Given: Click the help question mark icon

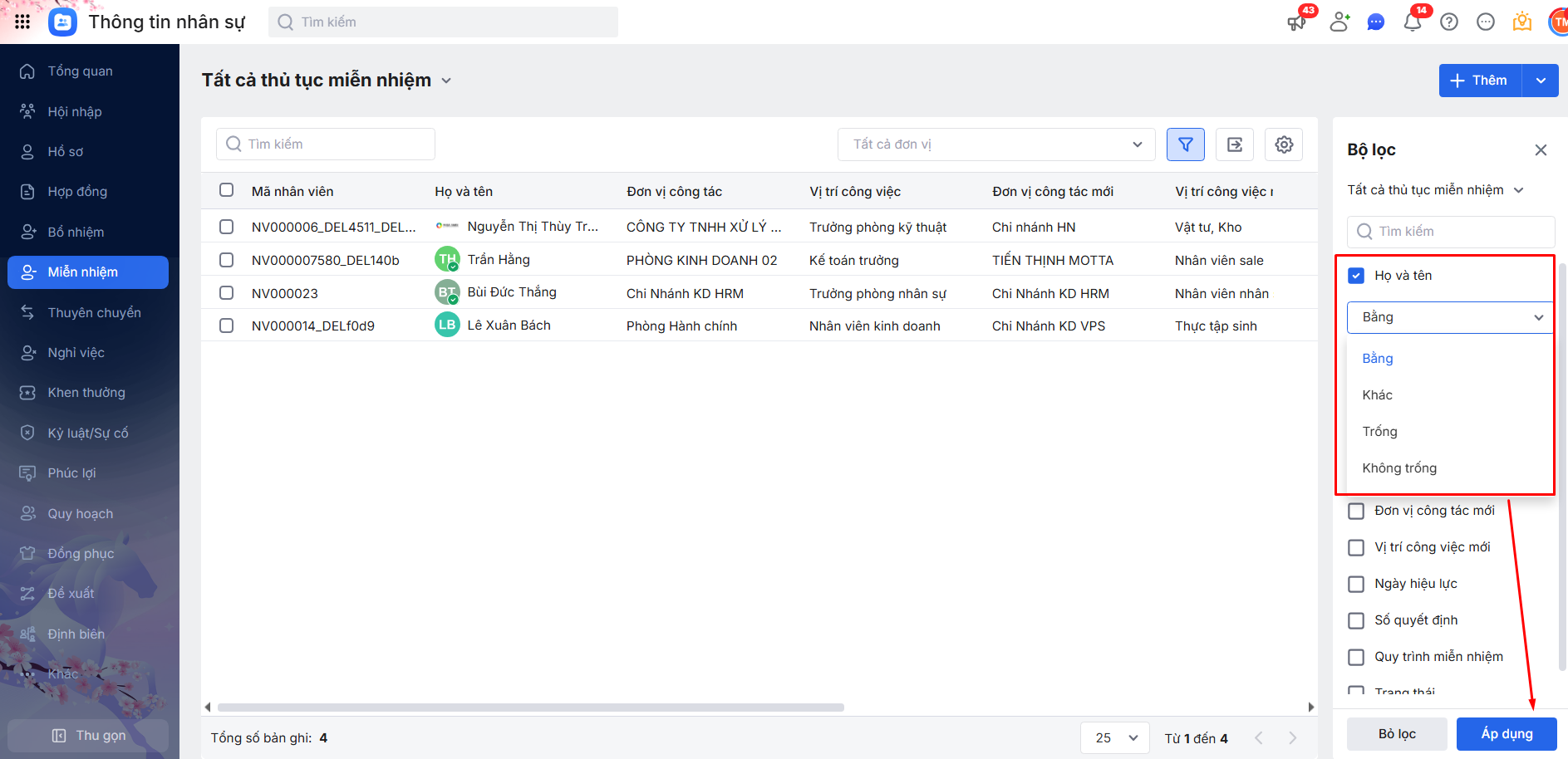Looking at the screenshot, I should coord(1448,22).
